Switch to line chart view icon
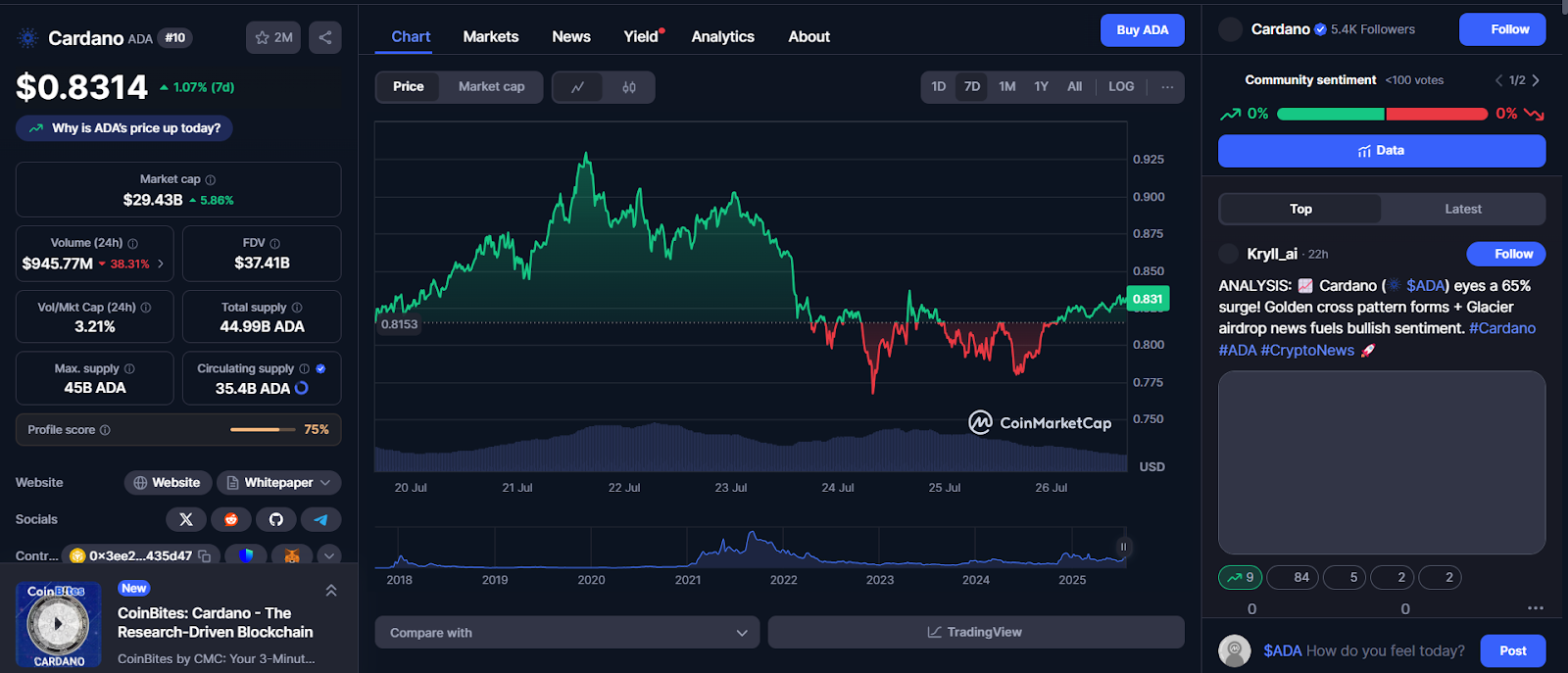1568x673 pixels. [578, 87]
